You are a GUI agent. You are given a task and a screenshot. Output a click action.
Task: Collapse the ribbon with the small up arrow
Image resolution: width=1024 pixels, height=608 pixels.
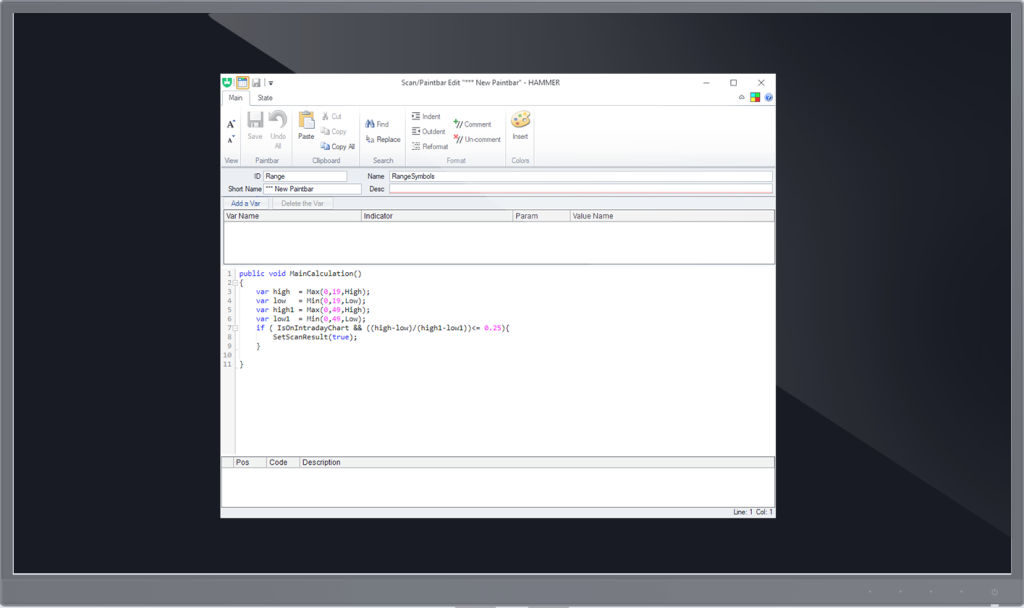click(x=741, y=97)
